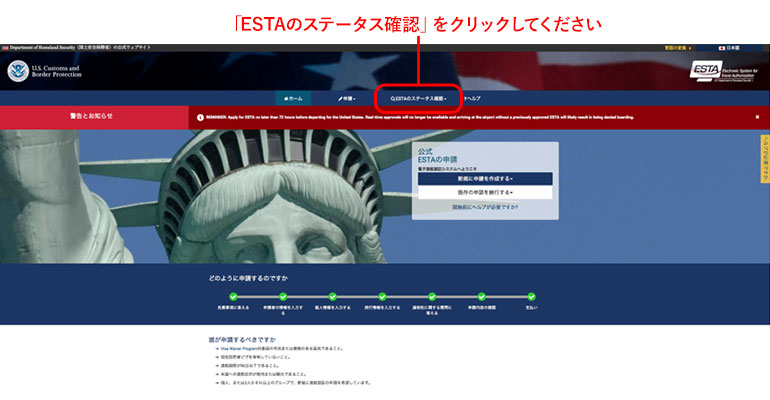This screenshot has width=770, height=400.
Task: Open the 新規に申請を作成する dropdown button
Action: pyautogui.click(x=485, y=179)
